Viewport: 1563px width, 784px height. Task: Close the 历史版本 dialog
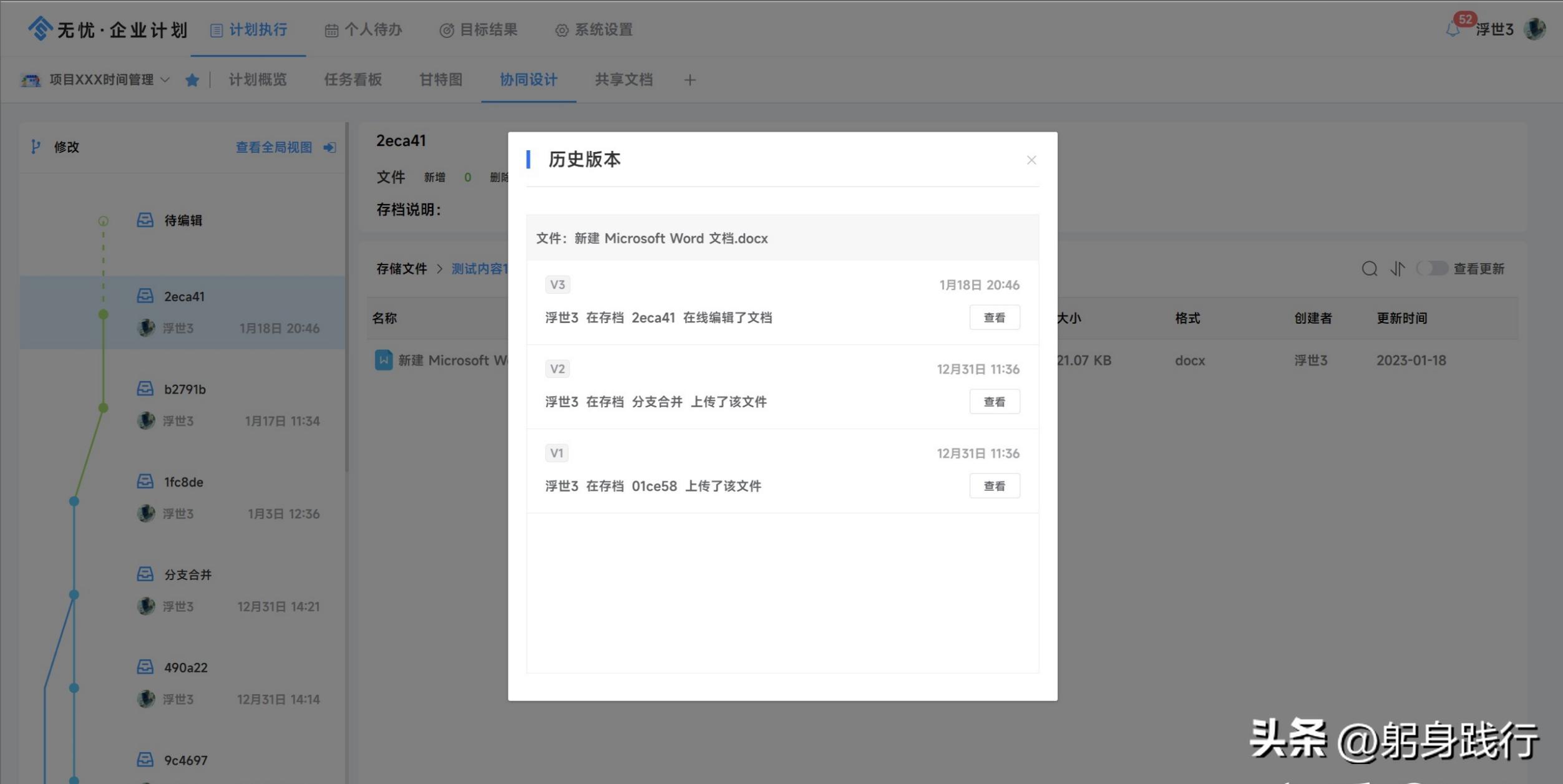pos(1031,160)
